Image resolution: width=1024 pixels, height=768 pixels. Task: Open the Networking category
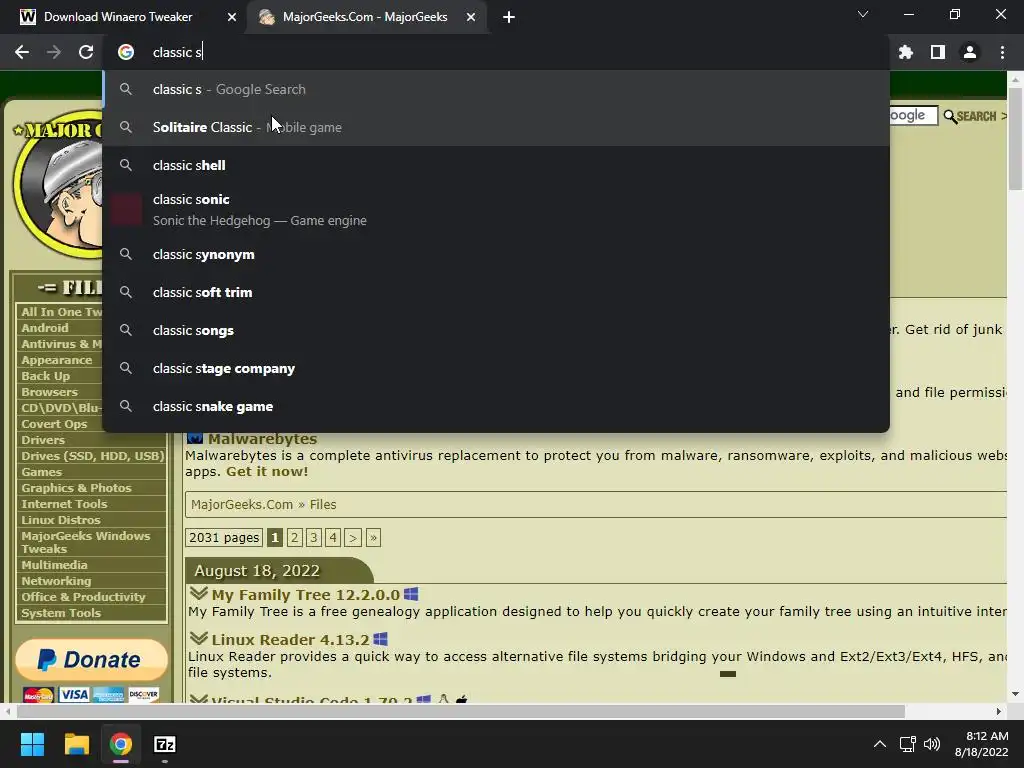click(x=56, y=581)
